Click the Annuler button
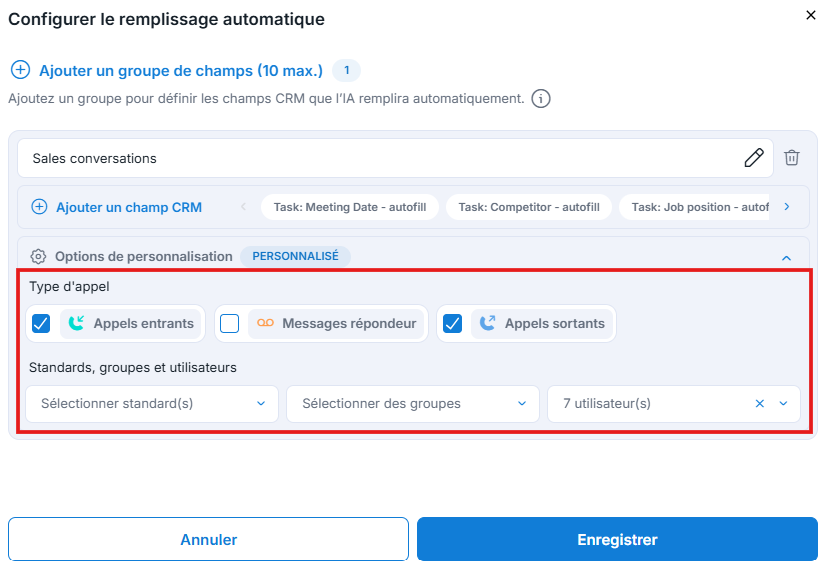 point(208,539)
